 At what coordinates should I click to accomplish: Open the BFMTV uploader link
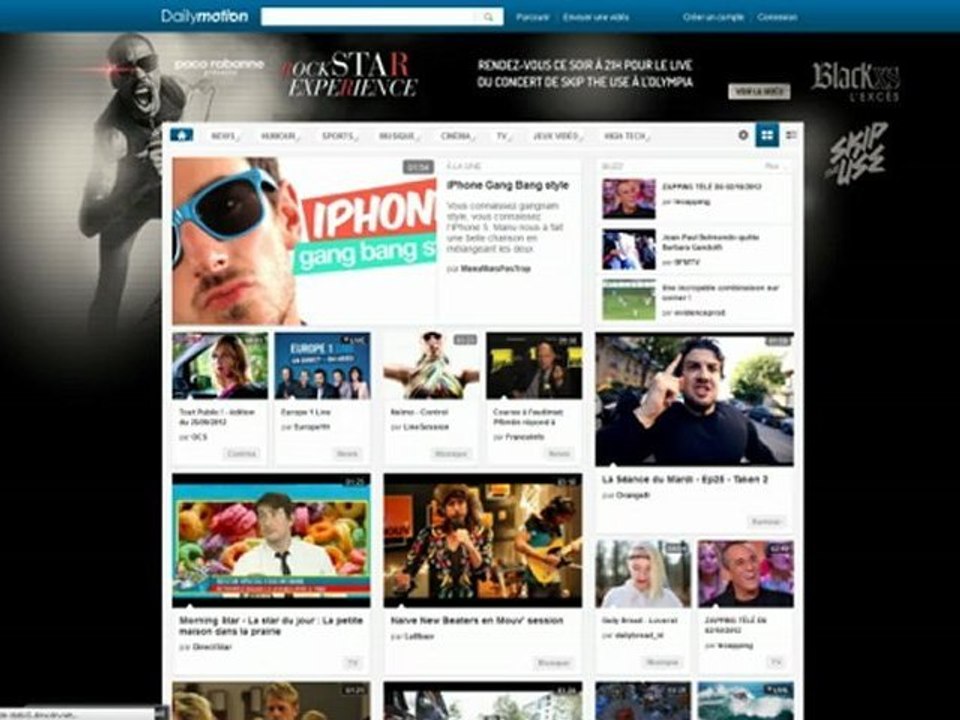tap(686, 262)
